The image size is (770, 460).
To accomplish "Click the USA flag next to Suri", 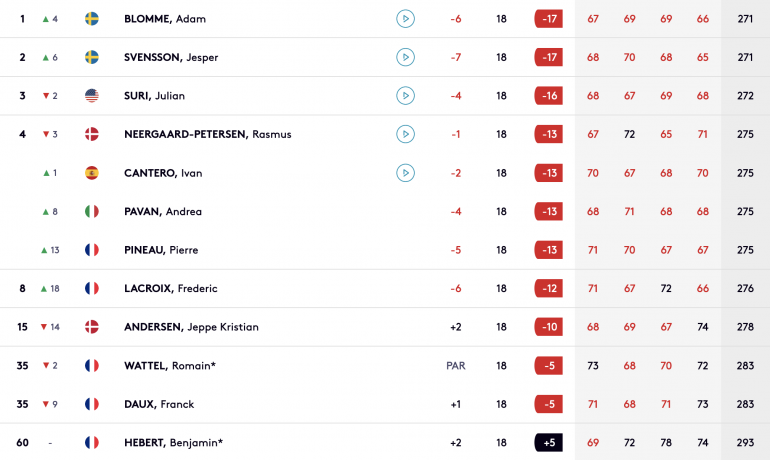I will (x=92, y=95).
